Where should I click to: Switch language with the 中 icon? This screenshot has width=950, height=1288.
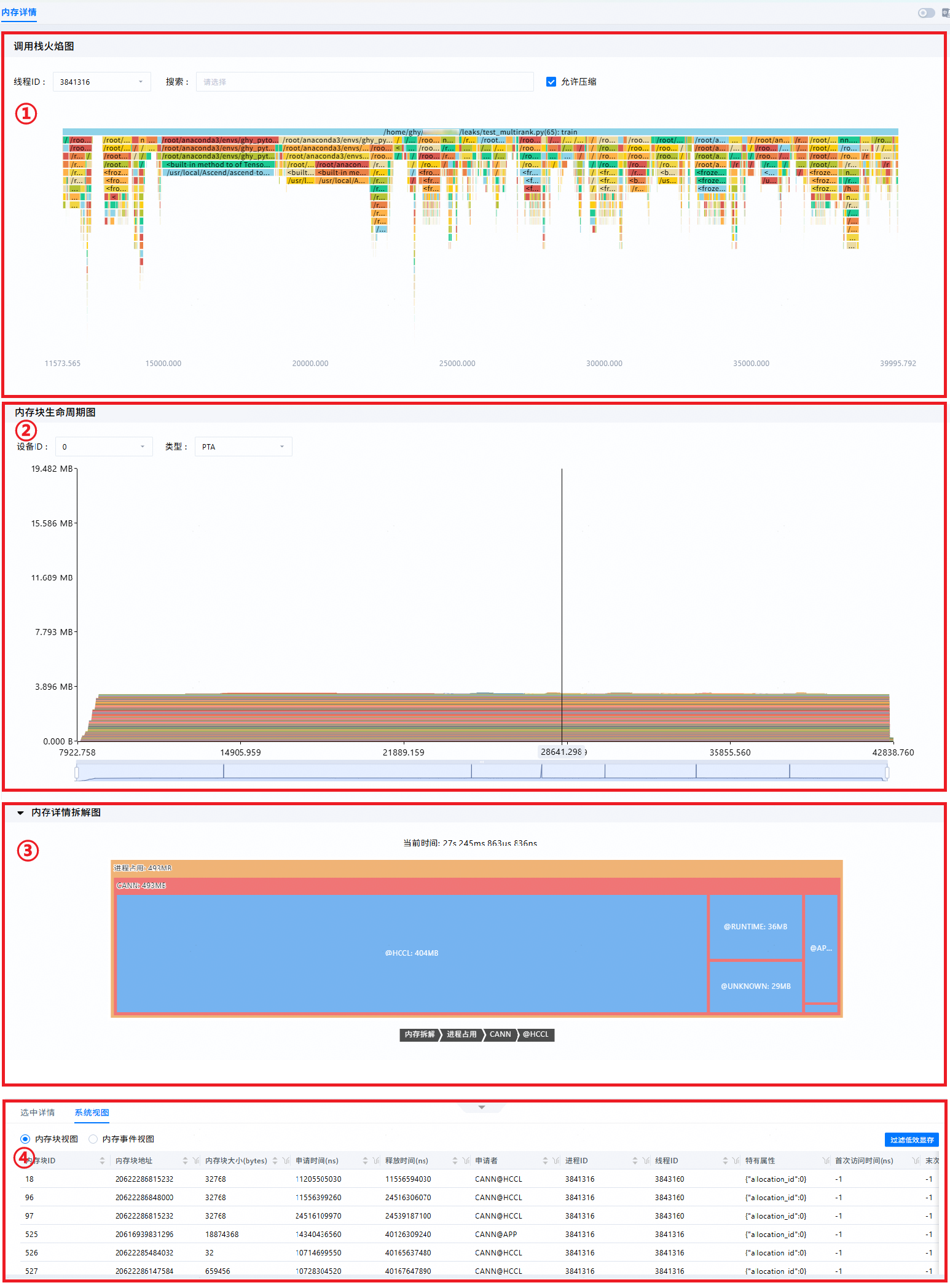pos(946,13)
